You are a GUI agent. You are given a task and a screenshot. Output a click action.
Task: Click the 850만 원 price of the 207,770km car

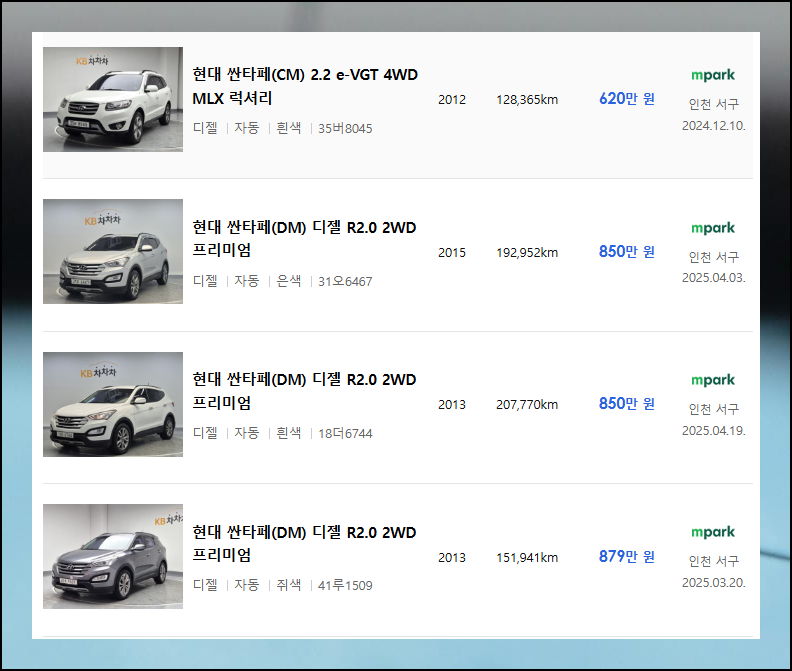tap(627, 404)
